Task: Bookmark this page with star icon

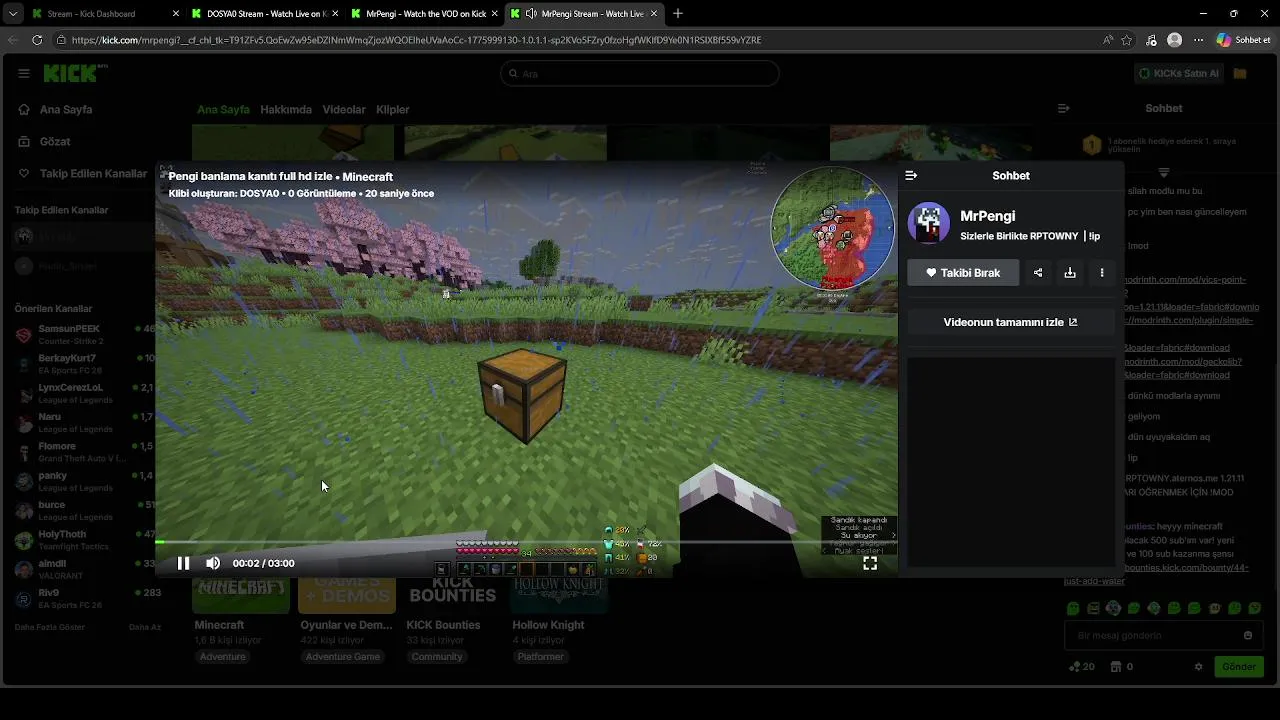Action: tap(1127, 40)
